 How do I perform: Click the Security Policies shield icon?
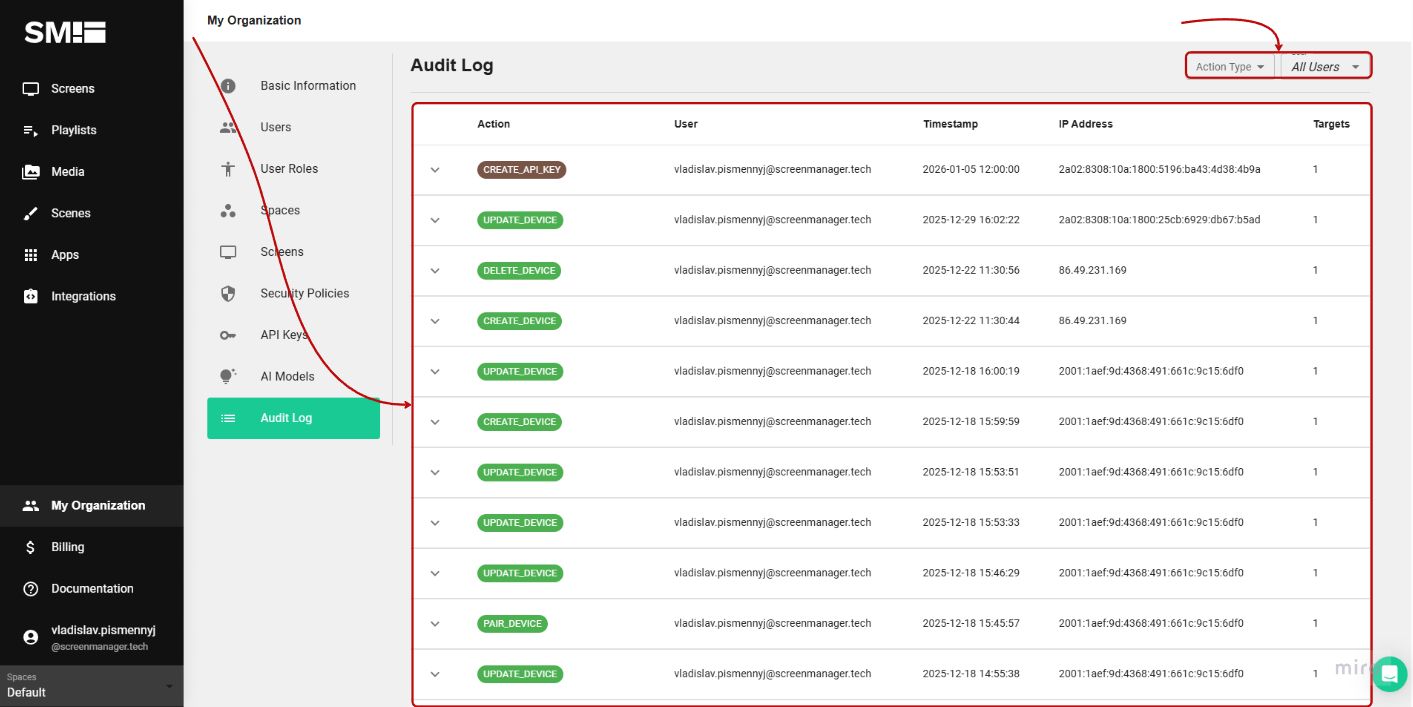click(x=228, y=293)
